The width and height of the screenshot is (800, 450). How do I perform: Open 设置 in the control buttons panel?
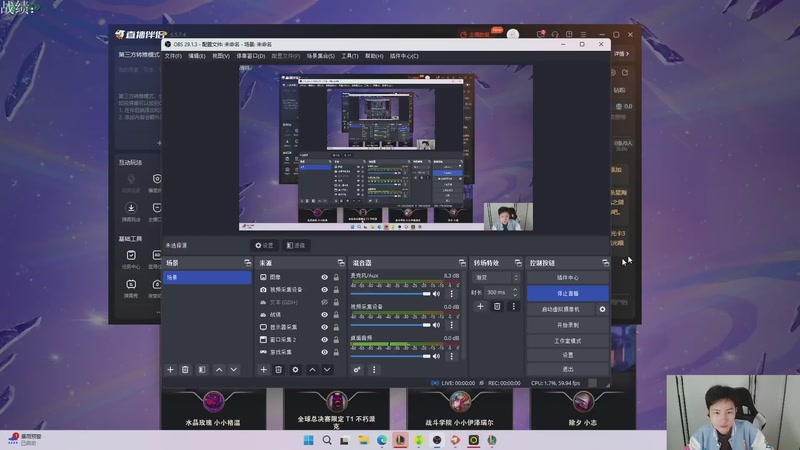567,355
